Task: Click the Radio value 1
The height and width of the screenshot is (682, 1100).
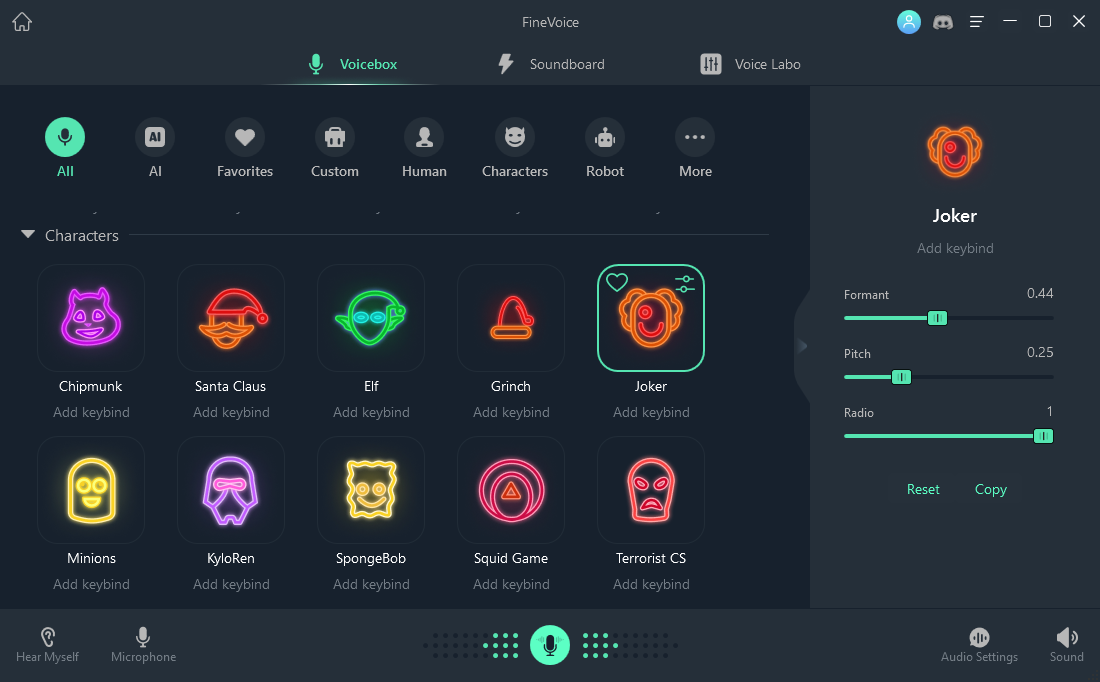Action: [1049, 411]
